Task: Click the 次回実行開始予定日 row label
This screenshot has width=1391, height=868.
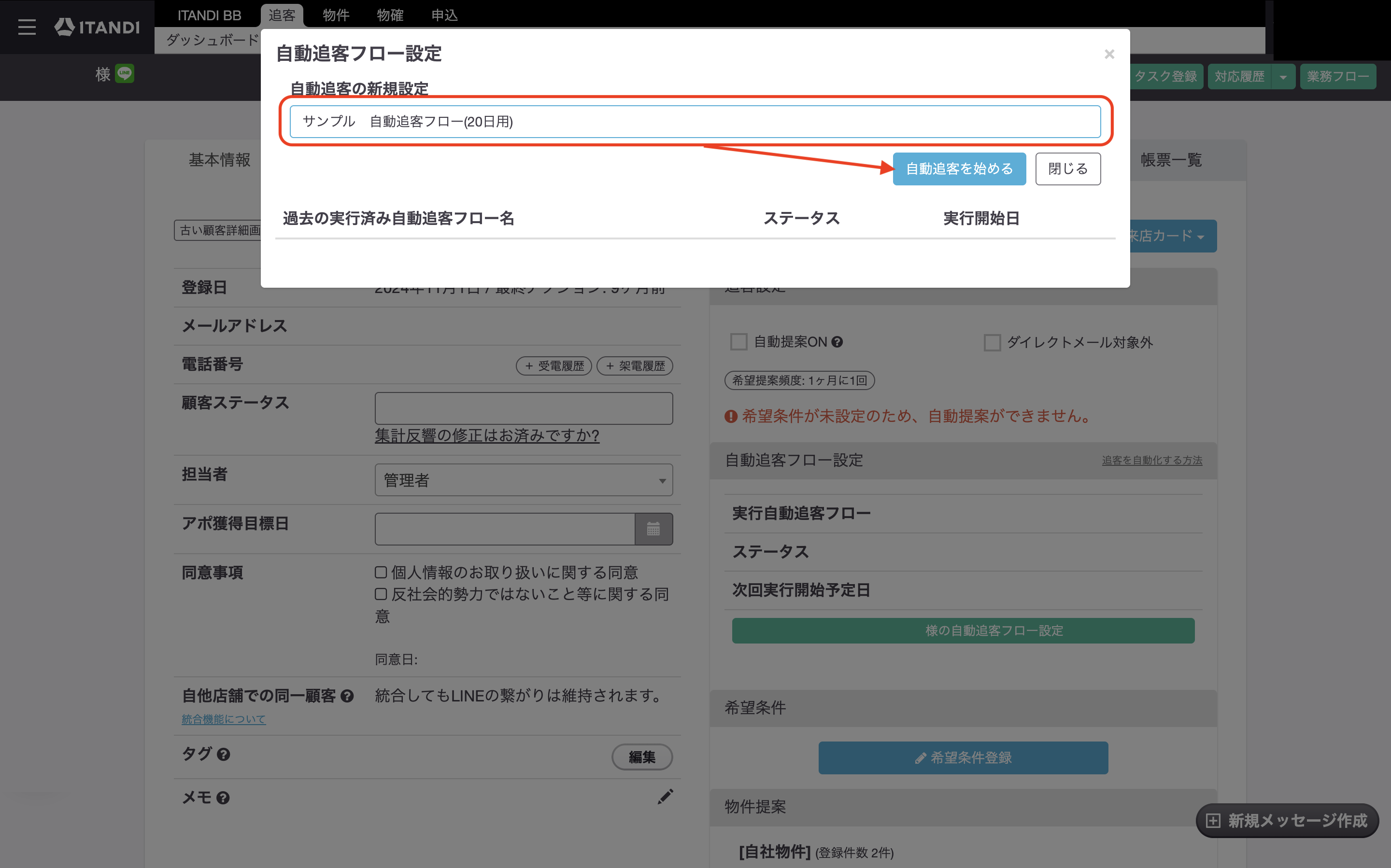Action: [x=801, y=590]
